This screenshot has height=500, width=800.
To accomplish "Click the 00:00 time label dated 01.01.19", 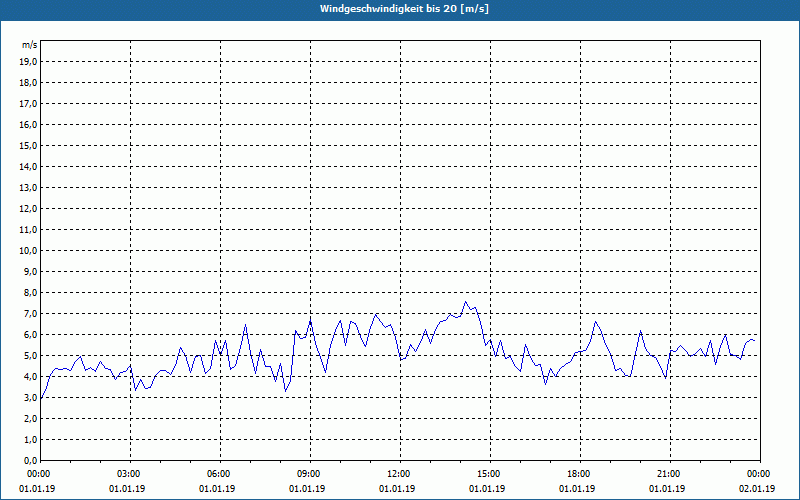I will [38, 474].
